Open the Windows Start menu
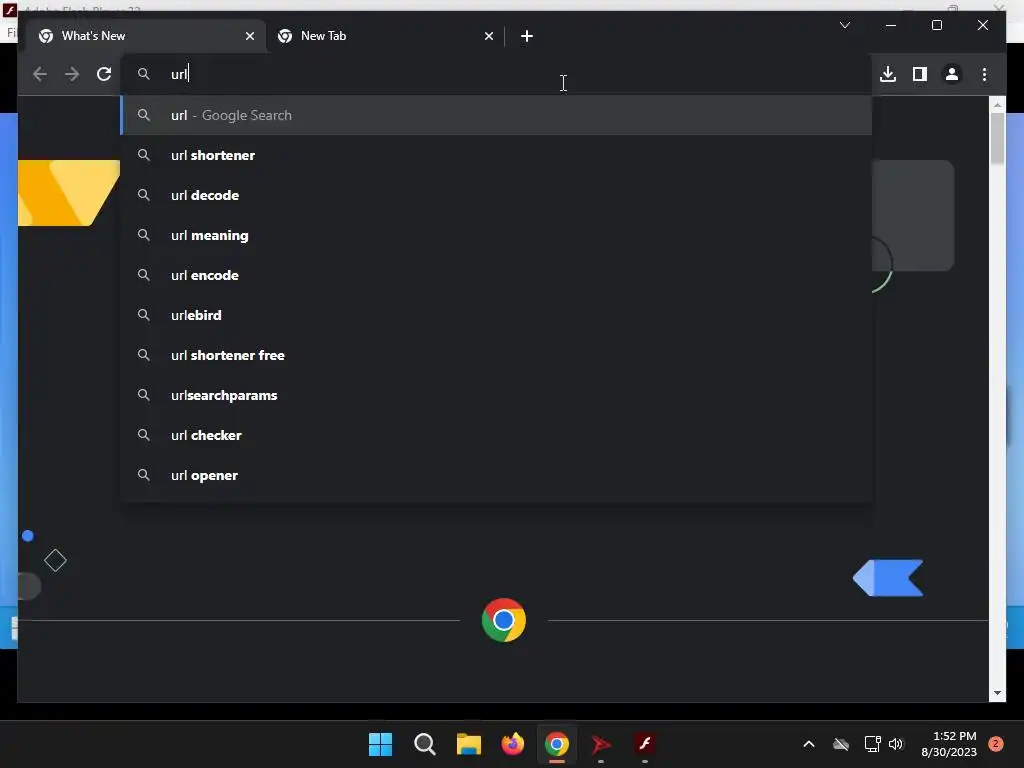 (380, 744)
